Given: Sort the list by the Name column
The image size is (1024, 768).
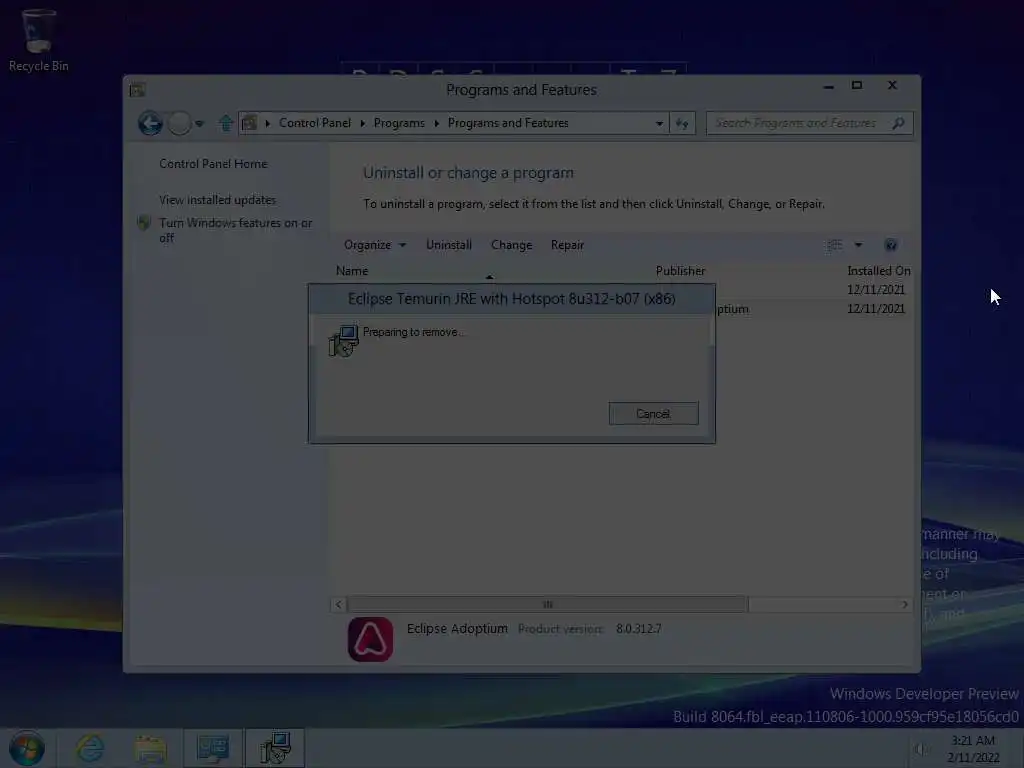Looking at the screenshot, I should pos(352,270).
